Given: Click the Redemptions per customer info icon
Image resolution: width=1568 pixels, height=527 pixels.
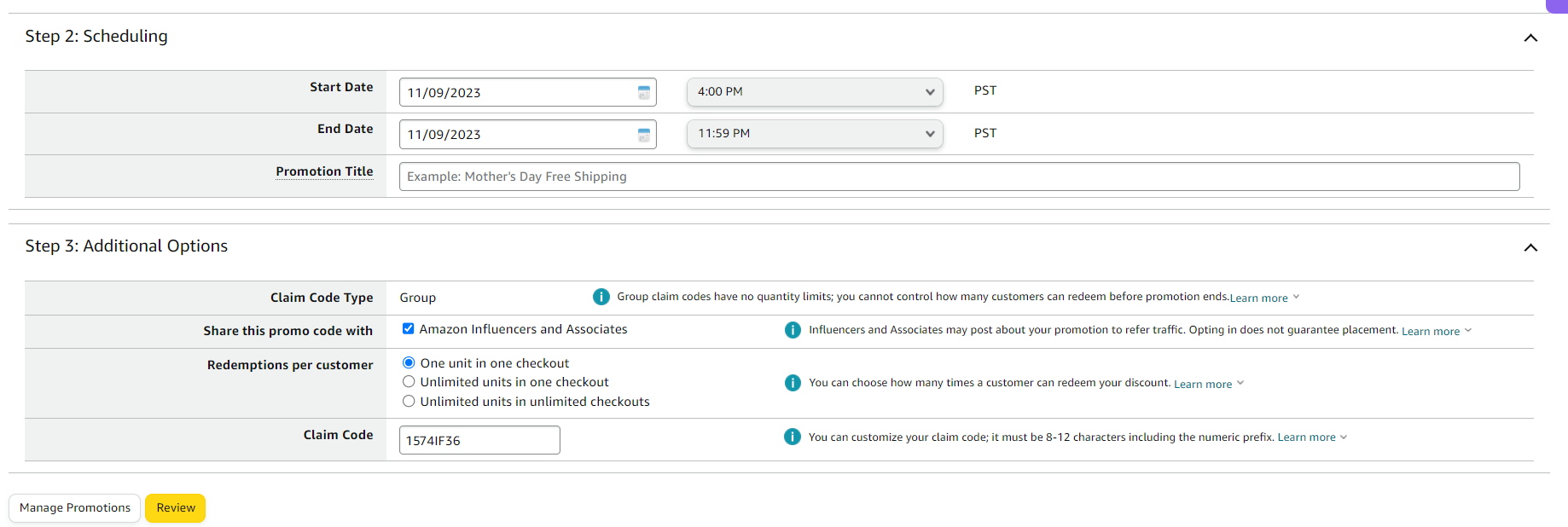Looking at the screenshot, I should tap(793, 383).
